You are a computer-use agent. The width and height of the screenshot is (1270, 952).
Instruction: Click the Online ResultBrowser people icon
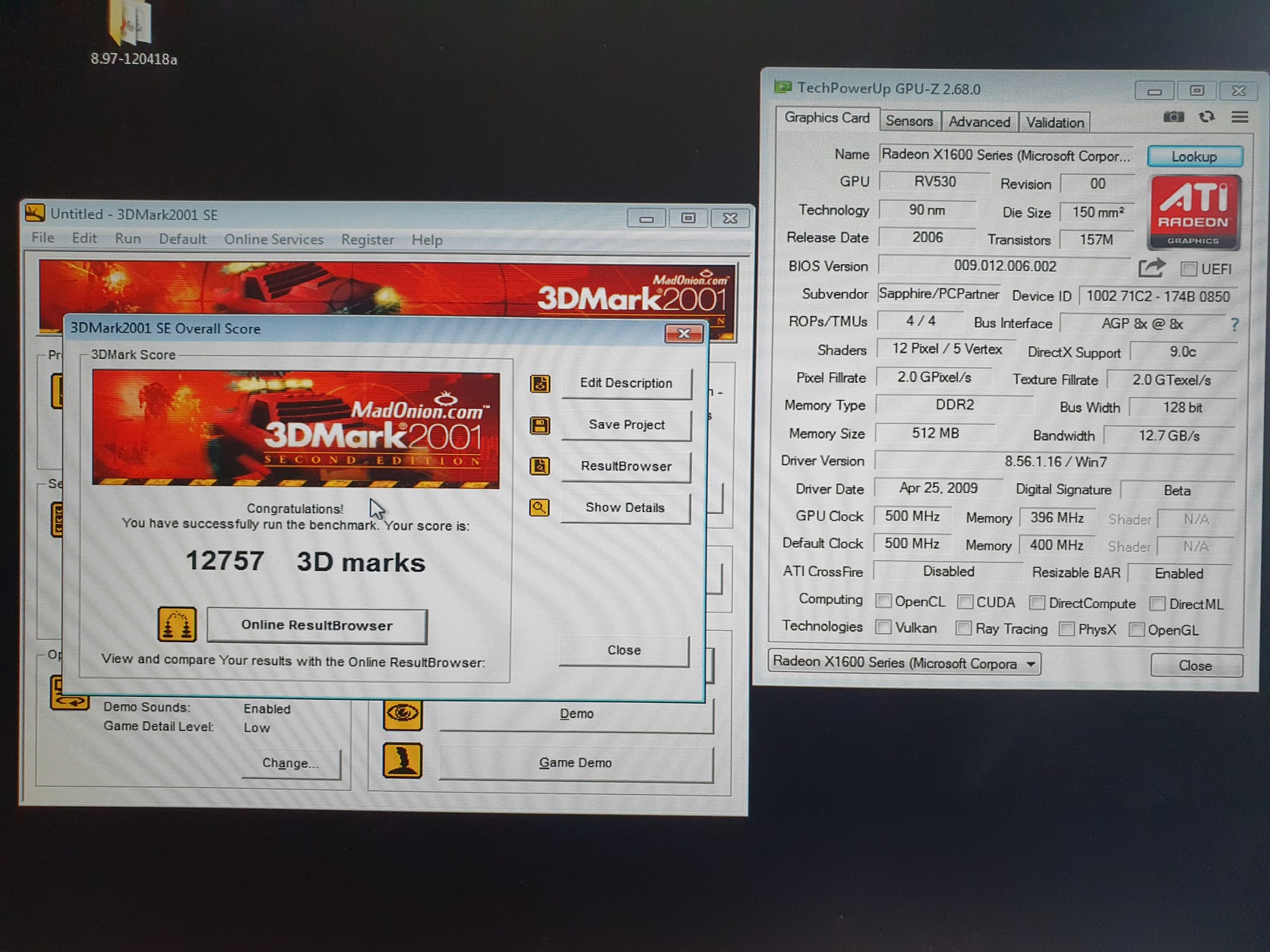click(177, 625)
